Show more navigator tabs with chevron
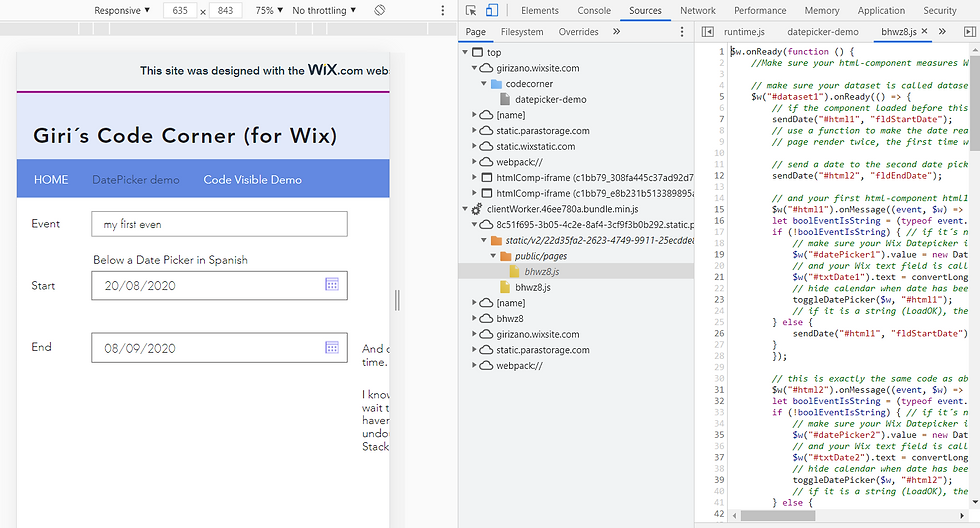This screenshot has height=528, width=980. pyautogui.click(x=616, y=31)
